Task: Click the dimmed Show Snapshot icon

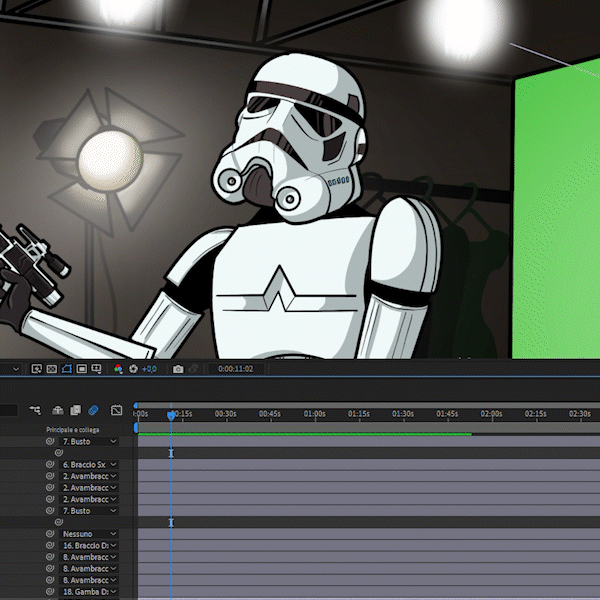Action: [193, 369]
